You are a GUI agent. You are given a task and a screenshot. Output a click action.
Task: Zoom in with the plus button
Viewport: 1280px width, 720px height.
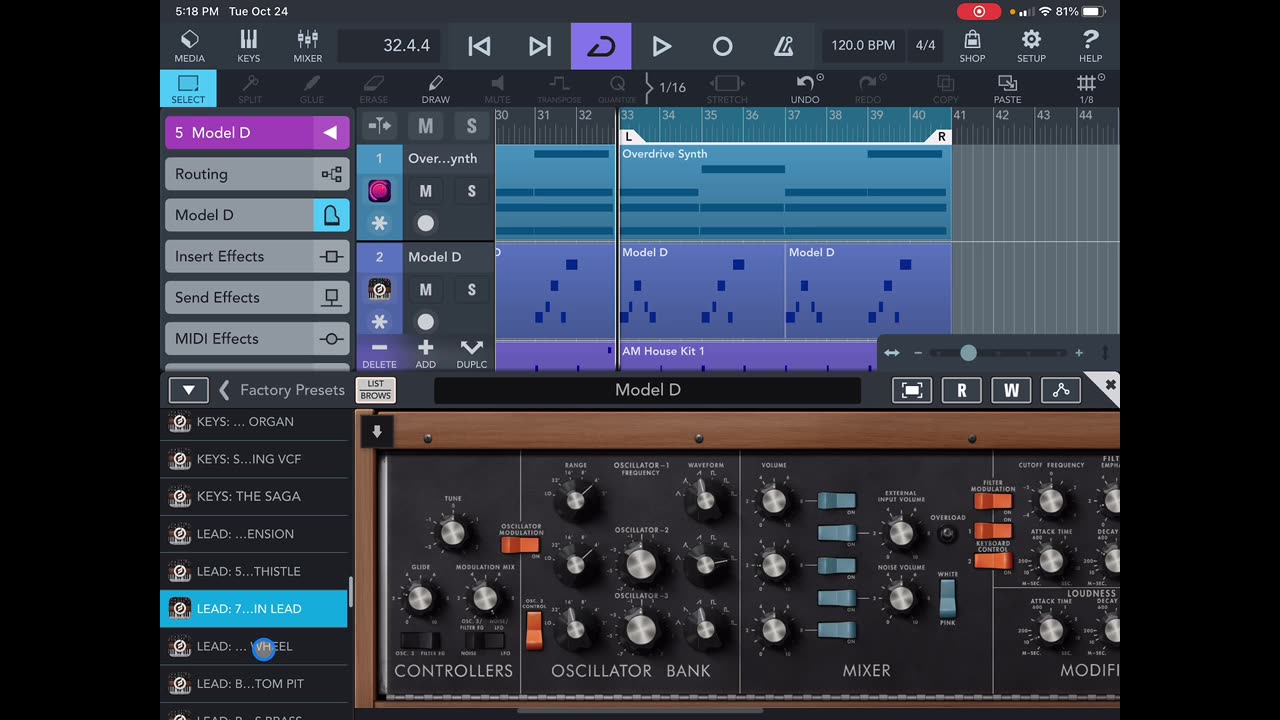tap(1079, 353)
